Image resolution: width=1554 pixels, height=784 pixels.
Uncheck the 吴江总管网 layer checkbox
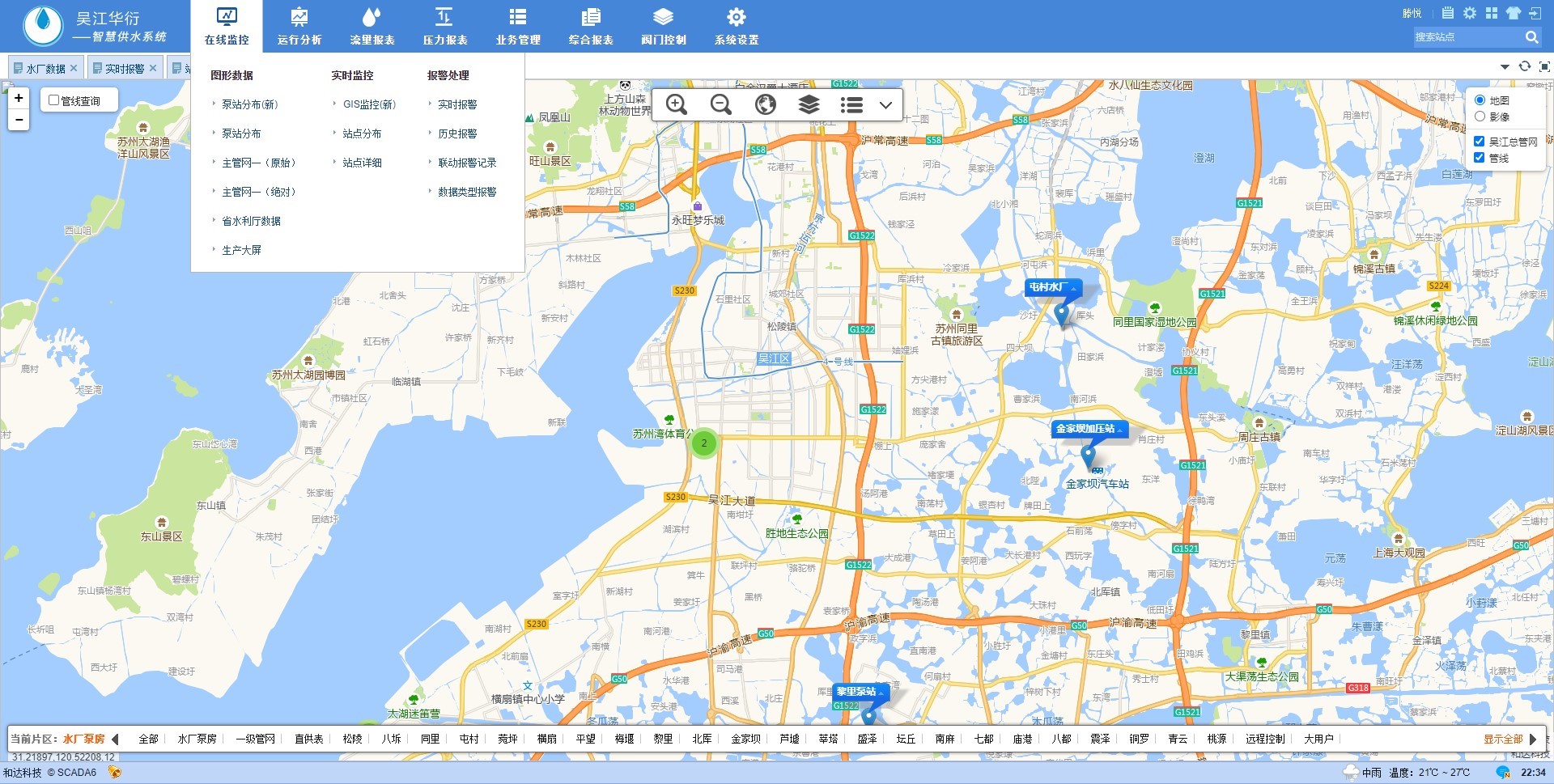[x=1480, y=142]
